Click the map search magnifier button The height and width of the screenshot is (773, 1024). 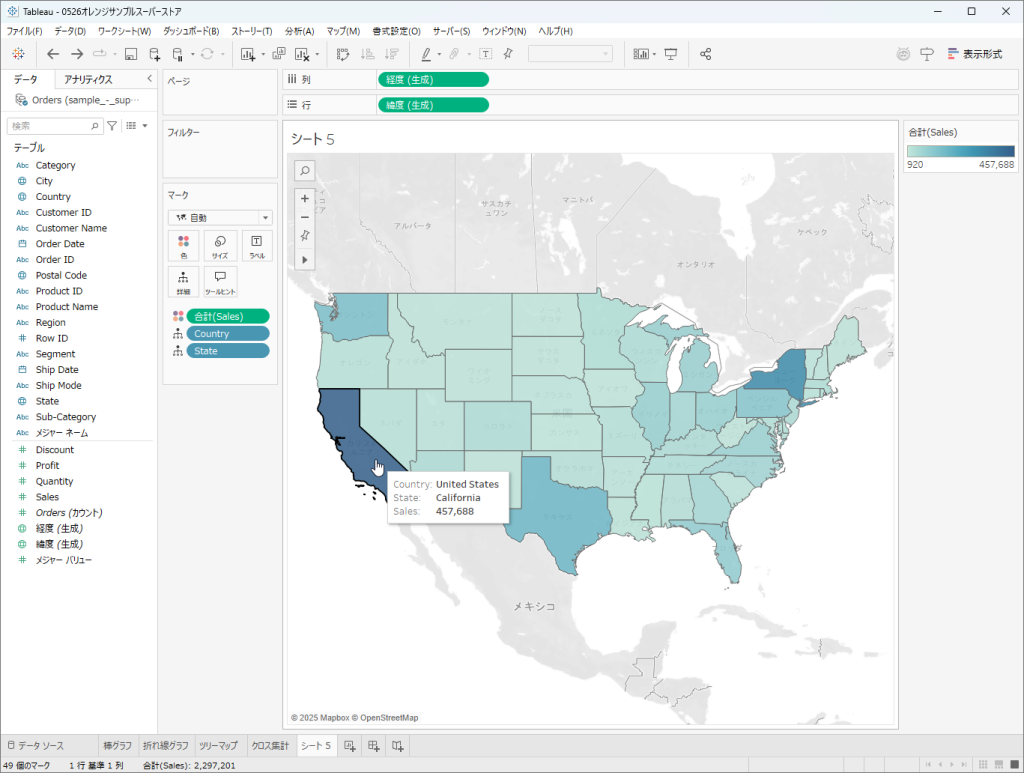(305, 171)
